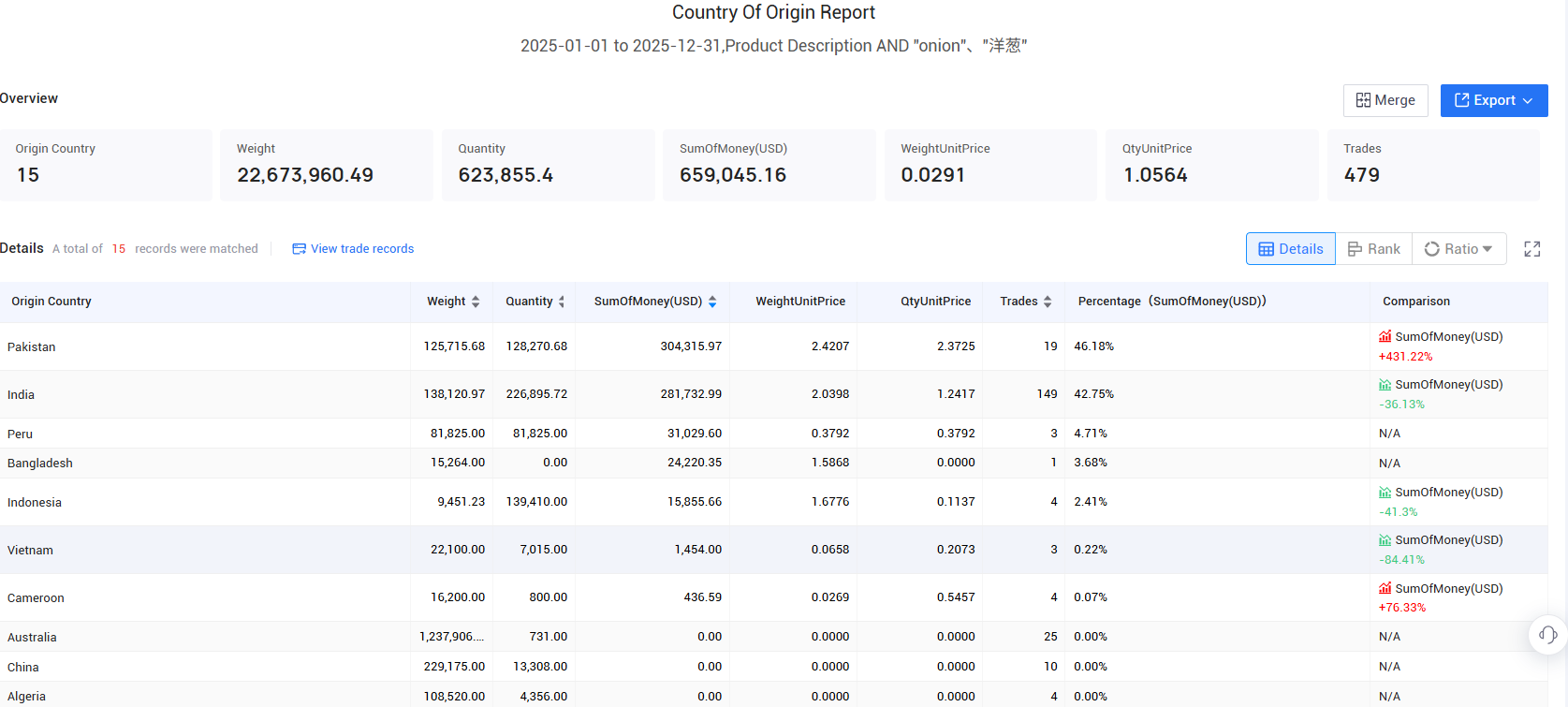Click the Origin Country overview card
The width and height of the screenshot is (1568, 707).
[x=106, y=165]
